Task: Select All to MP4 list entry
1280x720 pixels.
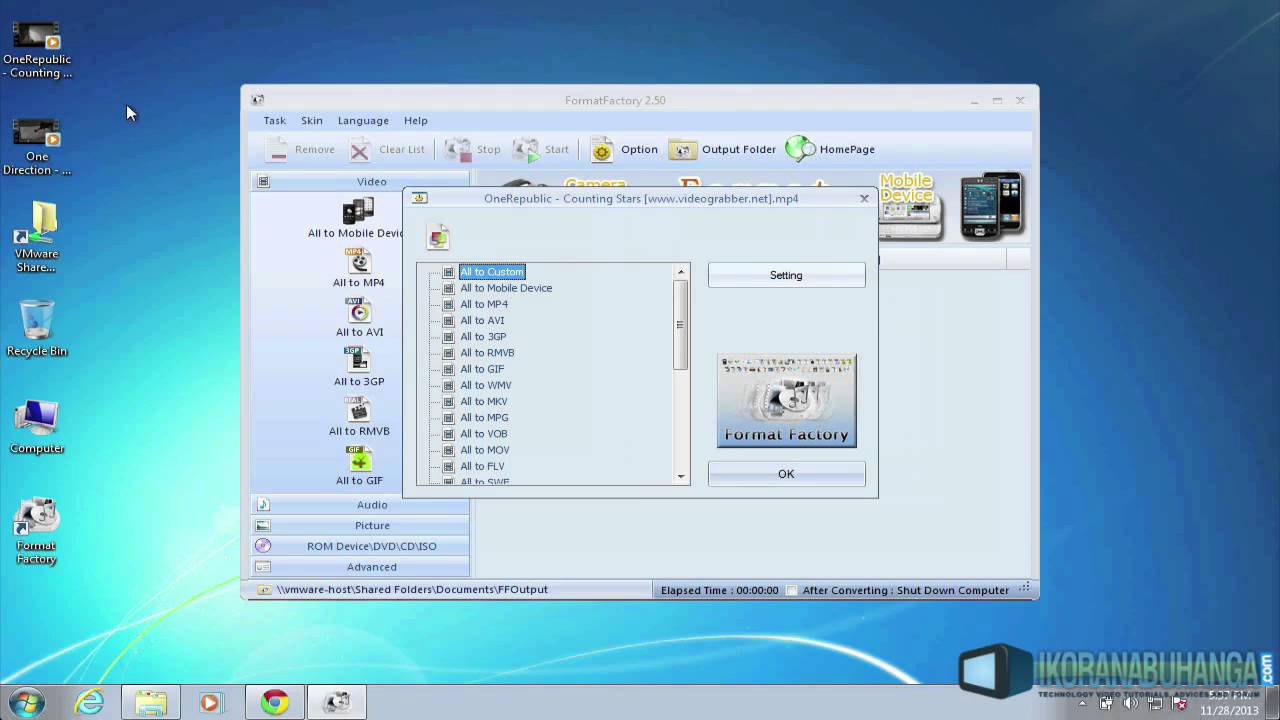Action: pos(484,304)
